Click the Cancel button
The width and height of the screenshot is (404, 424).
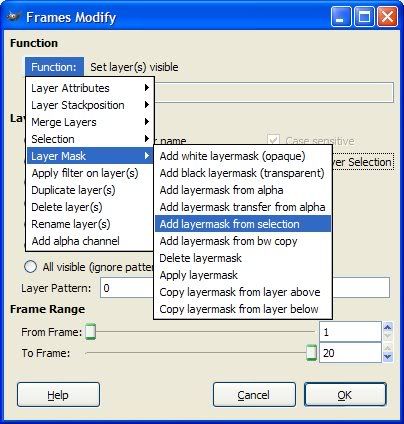pyautogui.click(x=254, y=395)
